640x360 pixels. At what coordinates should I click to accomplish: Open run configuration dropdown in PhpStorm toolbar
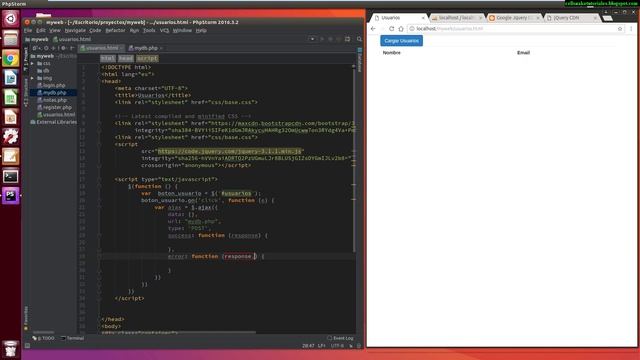312,39
